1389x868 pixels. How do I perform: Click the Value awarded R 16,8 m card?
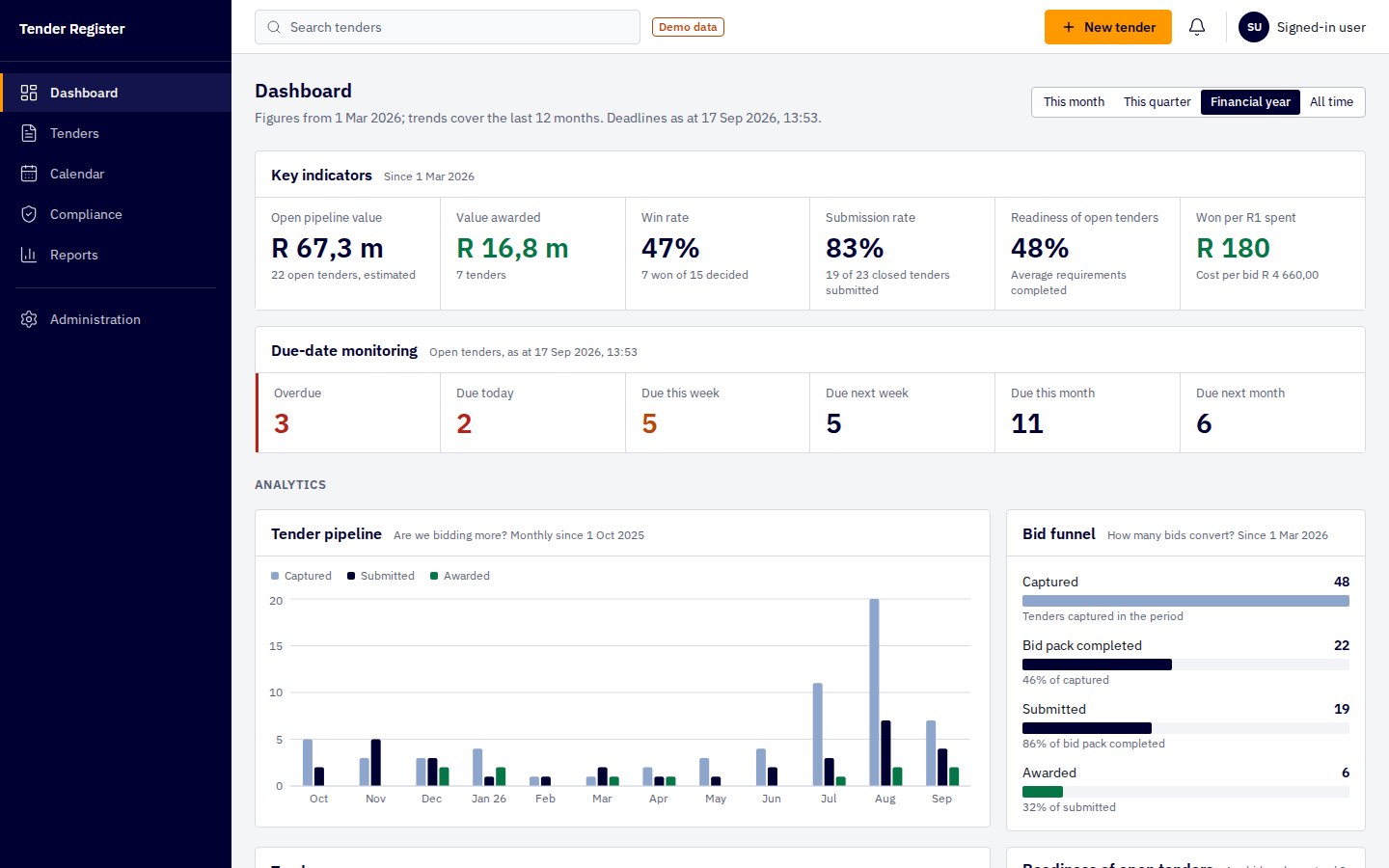coord(533,254)
